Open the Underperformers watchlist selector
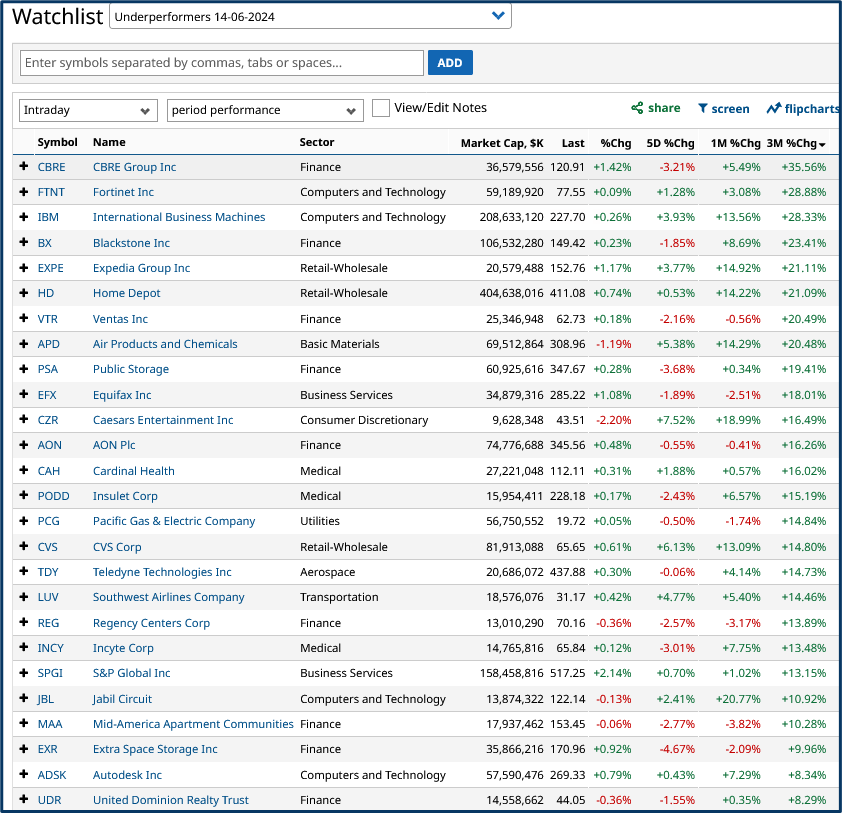The height and width of the screenshot is (813, 842). tap(310, 17)
